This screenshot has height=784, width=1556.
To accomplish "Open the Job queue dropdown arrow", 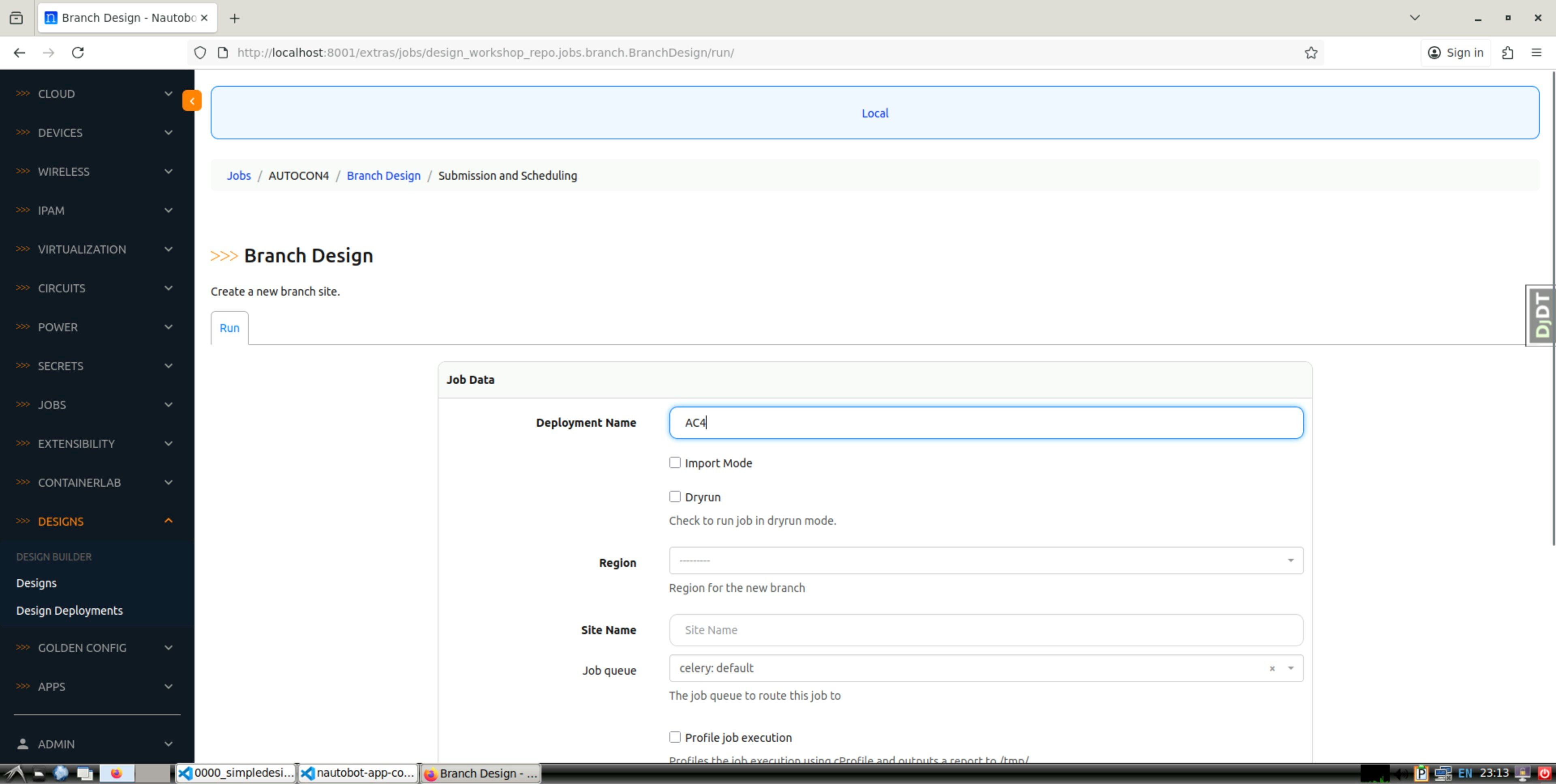I will coord(1290,668).
